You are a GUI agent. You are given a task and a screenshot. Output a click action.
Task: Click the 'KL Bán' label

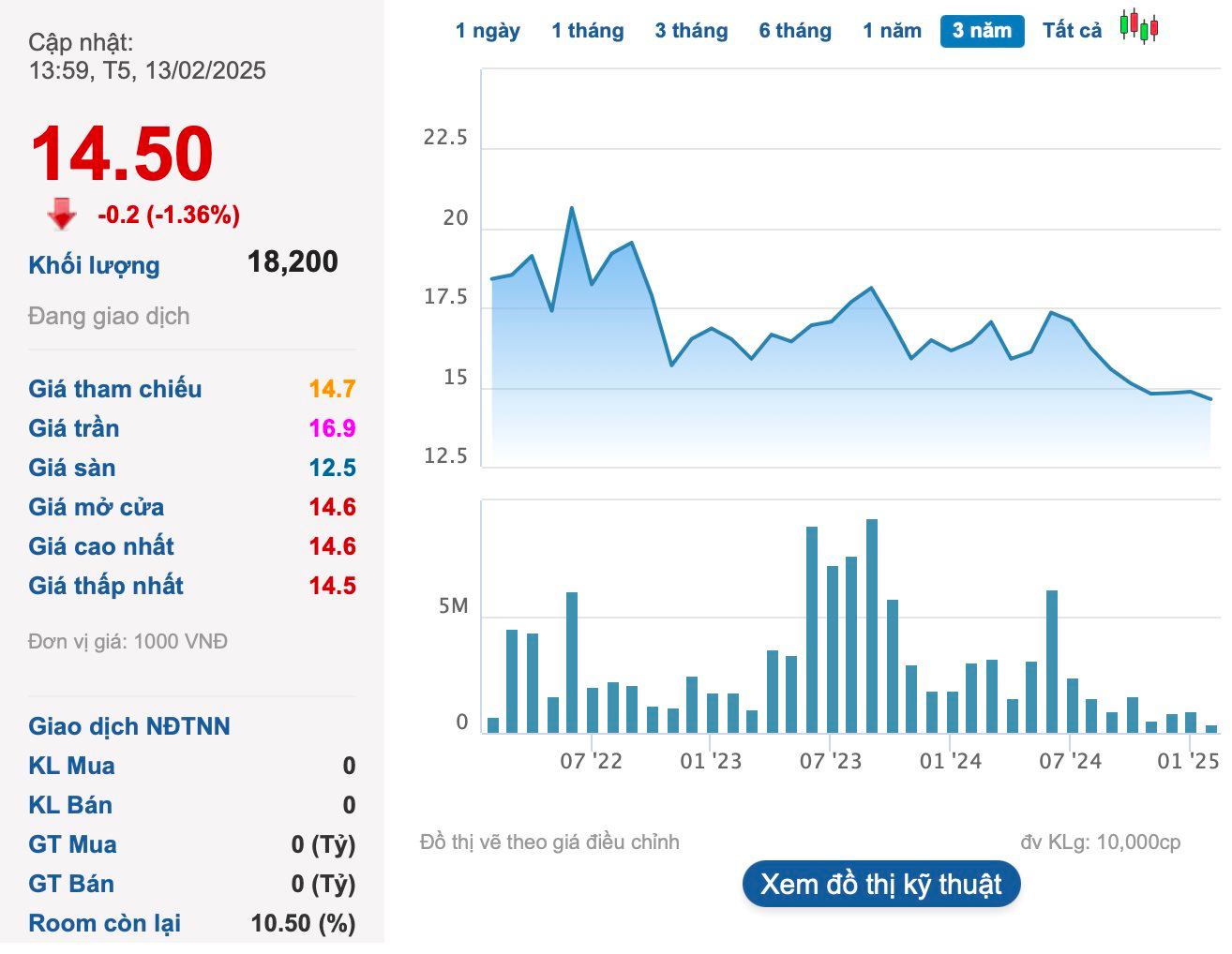point(70,805)
